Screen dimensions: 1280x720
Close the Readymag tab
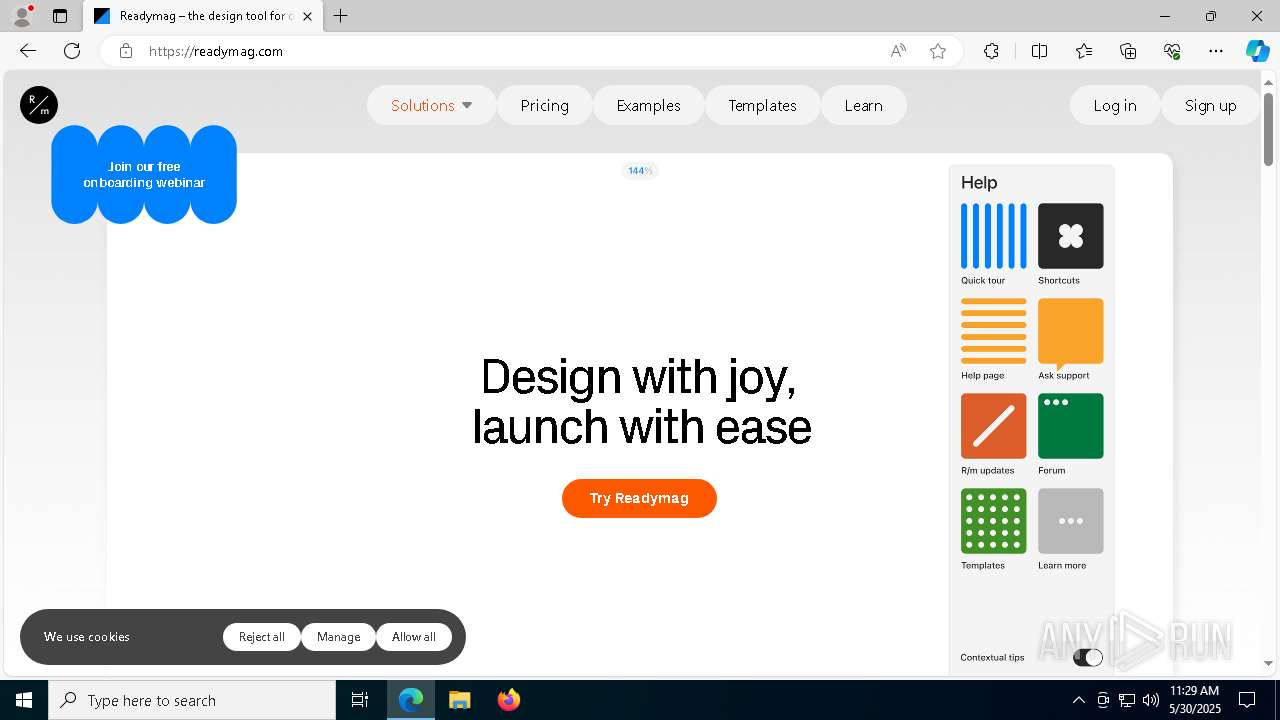tap(307, 16)
